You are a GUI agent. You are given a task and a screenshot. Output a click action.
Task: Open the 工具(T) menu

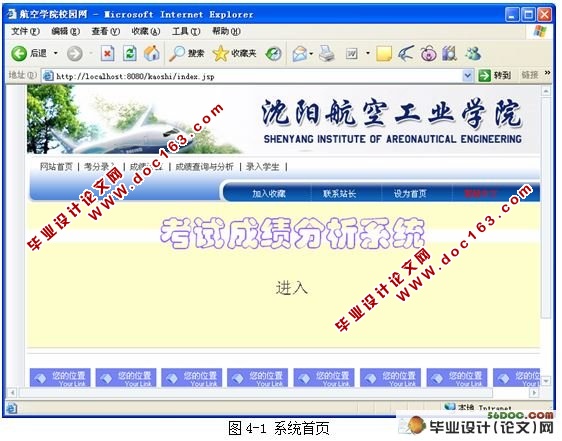pos(185,32)
